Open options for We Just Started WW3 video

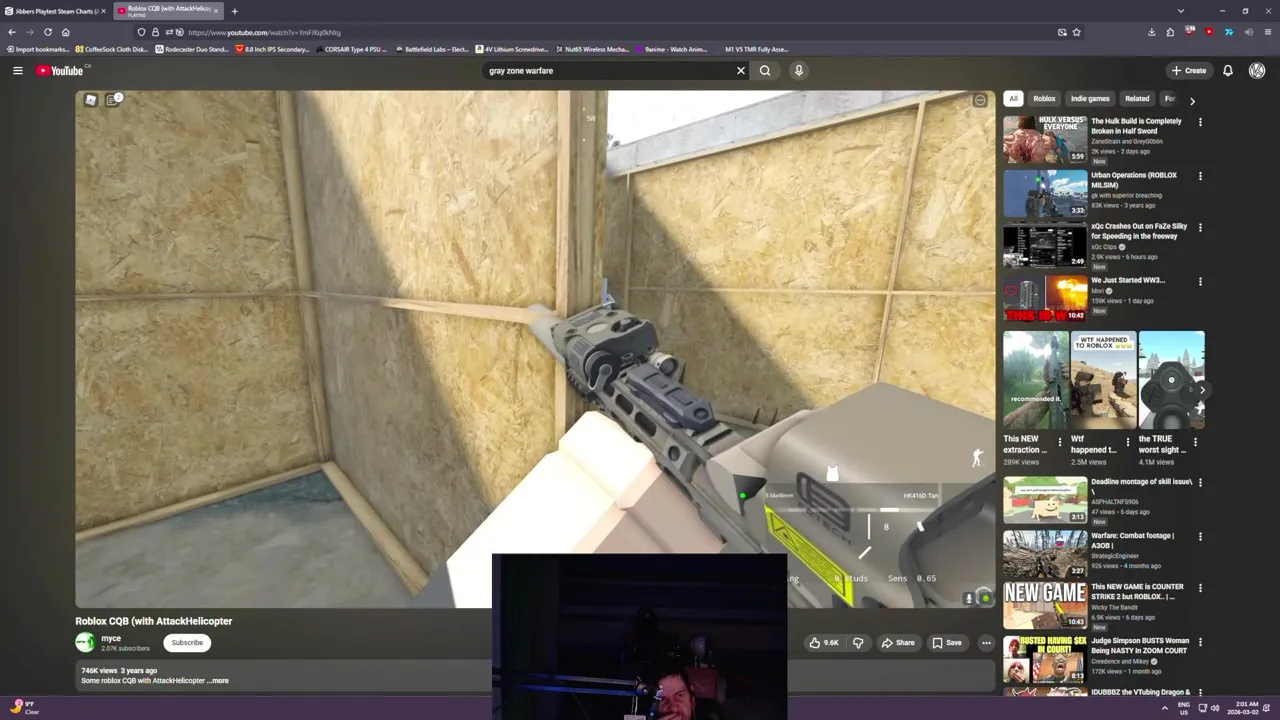1200,281
